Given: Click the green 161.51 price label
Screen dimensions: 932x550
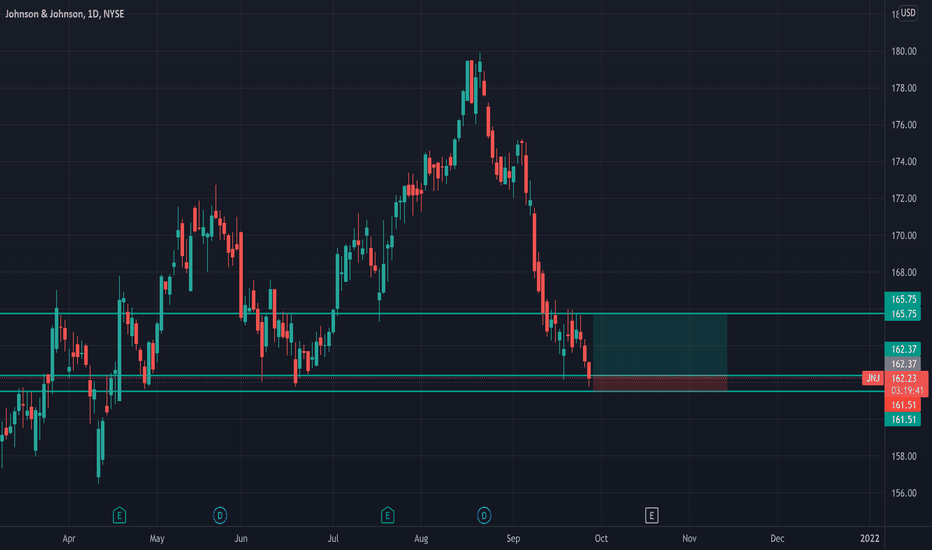Looking at the screenshot, I should tap(903, 419).
